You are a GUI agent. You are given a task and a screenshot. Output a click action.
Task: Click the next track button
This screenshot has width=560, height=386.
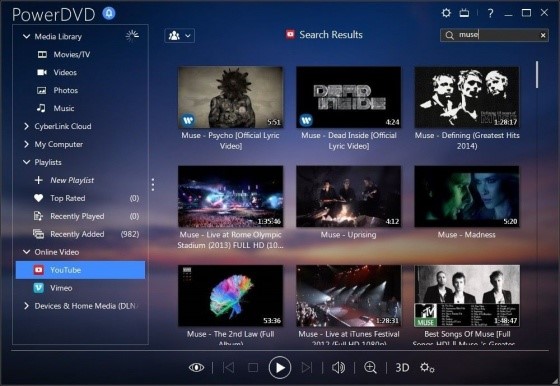pos(306,367)
